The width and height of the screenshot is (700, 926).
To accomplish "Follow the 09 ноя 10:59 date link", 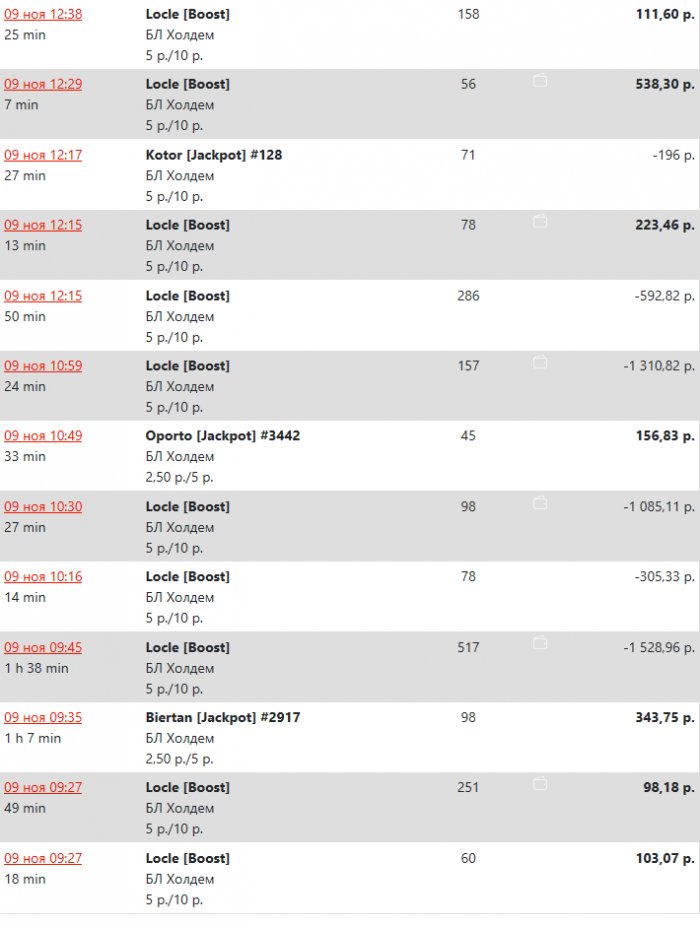I will (x=43, y=366).
